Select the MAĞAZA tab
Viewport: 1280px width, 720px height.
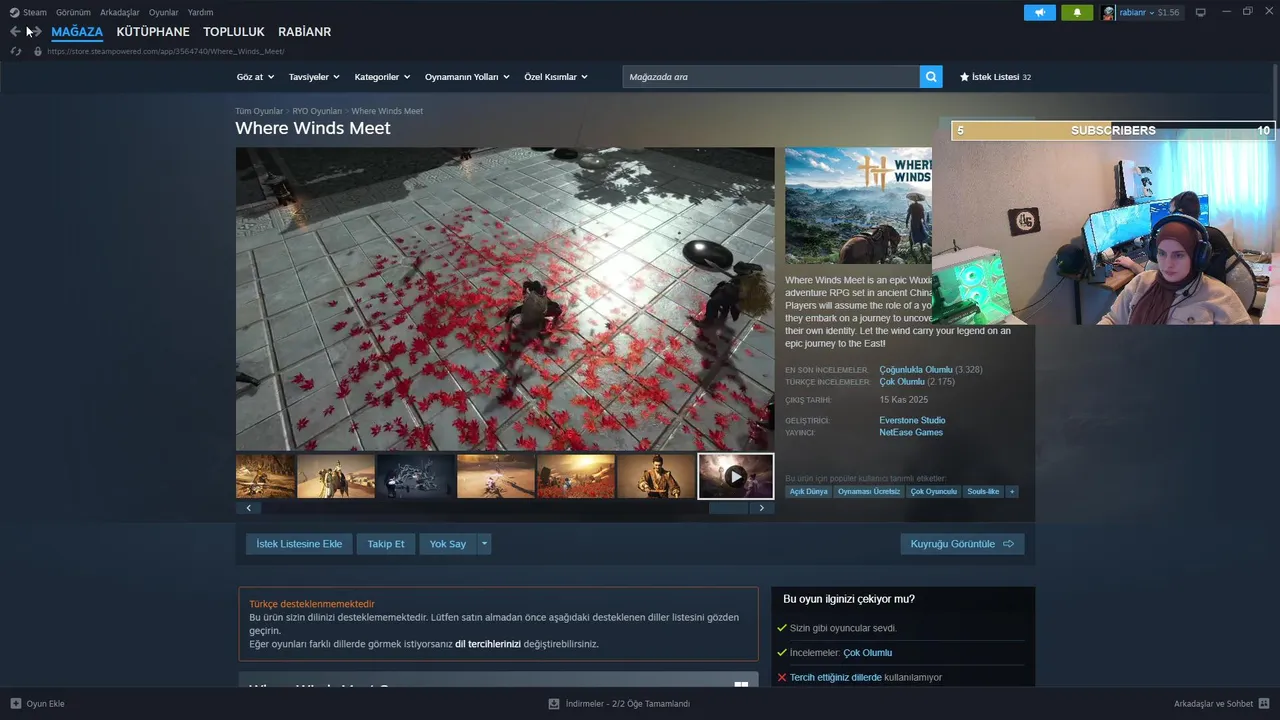[77, 32]
